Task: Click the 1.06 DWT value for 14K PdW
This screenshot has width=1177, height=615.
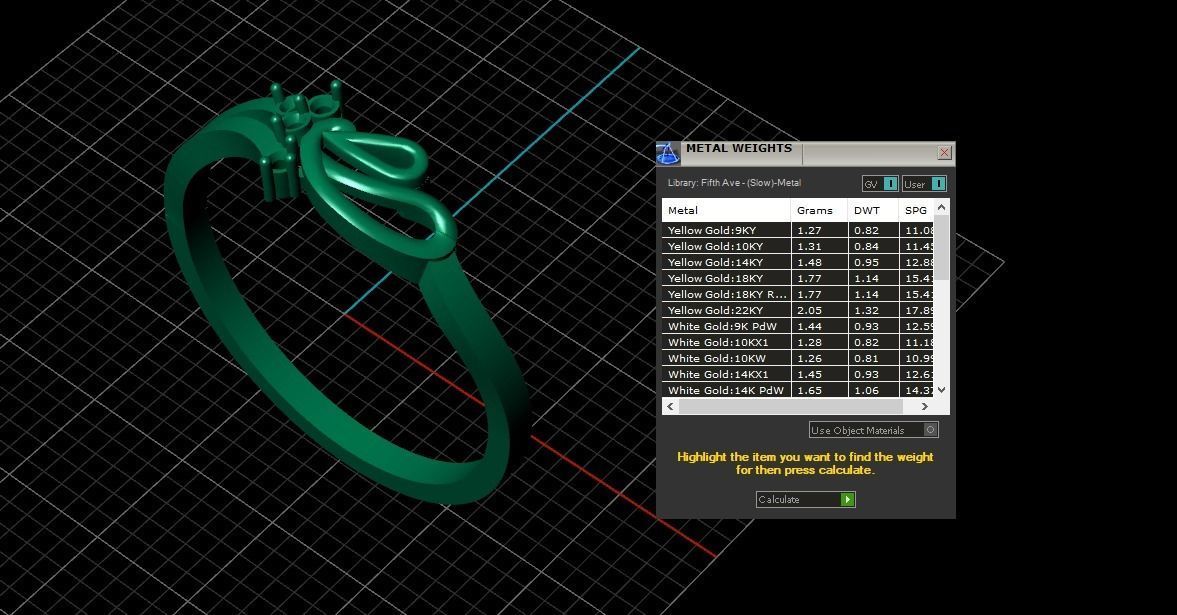Action: coord(866,390)
